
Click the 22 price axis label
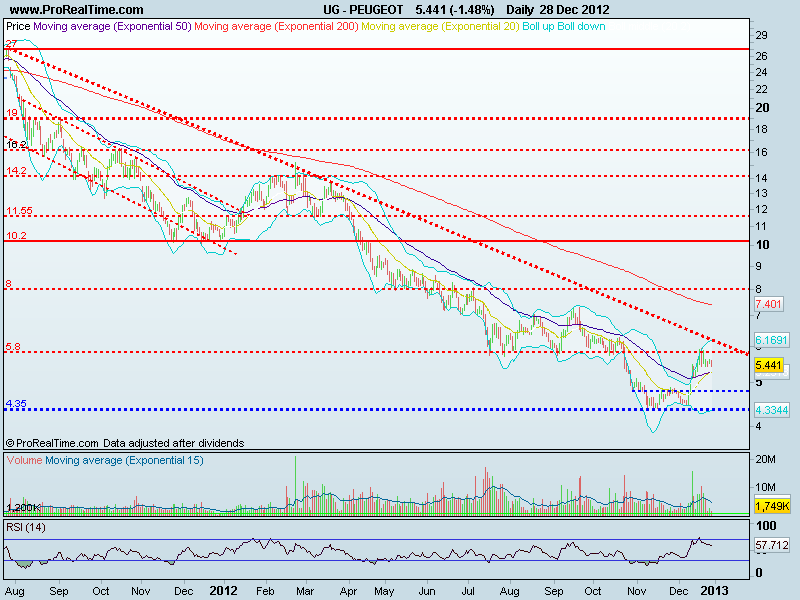coord(761,89)
